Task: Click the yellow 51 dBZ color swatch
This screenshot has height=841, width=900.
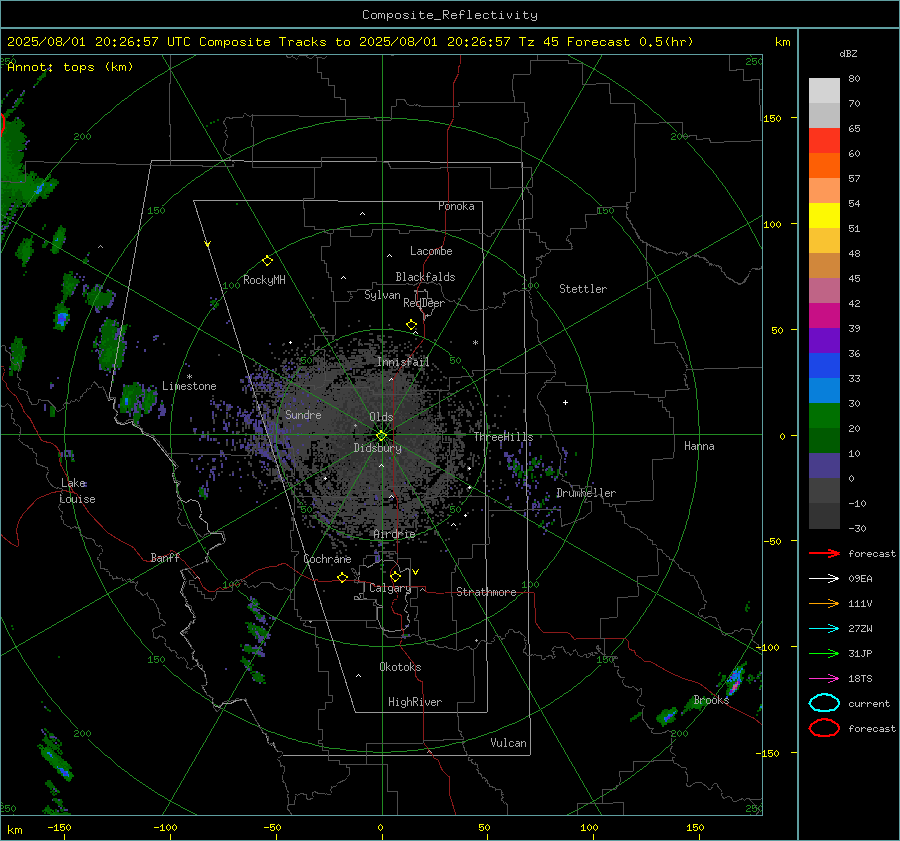Action: coord(824,215)
